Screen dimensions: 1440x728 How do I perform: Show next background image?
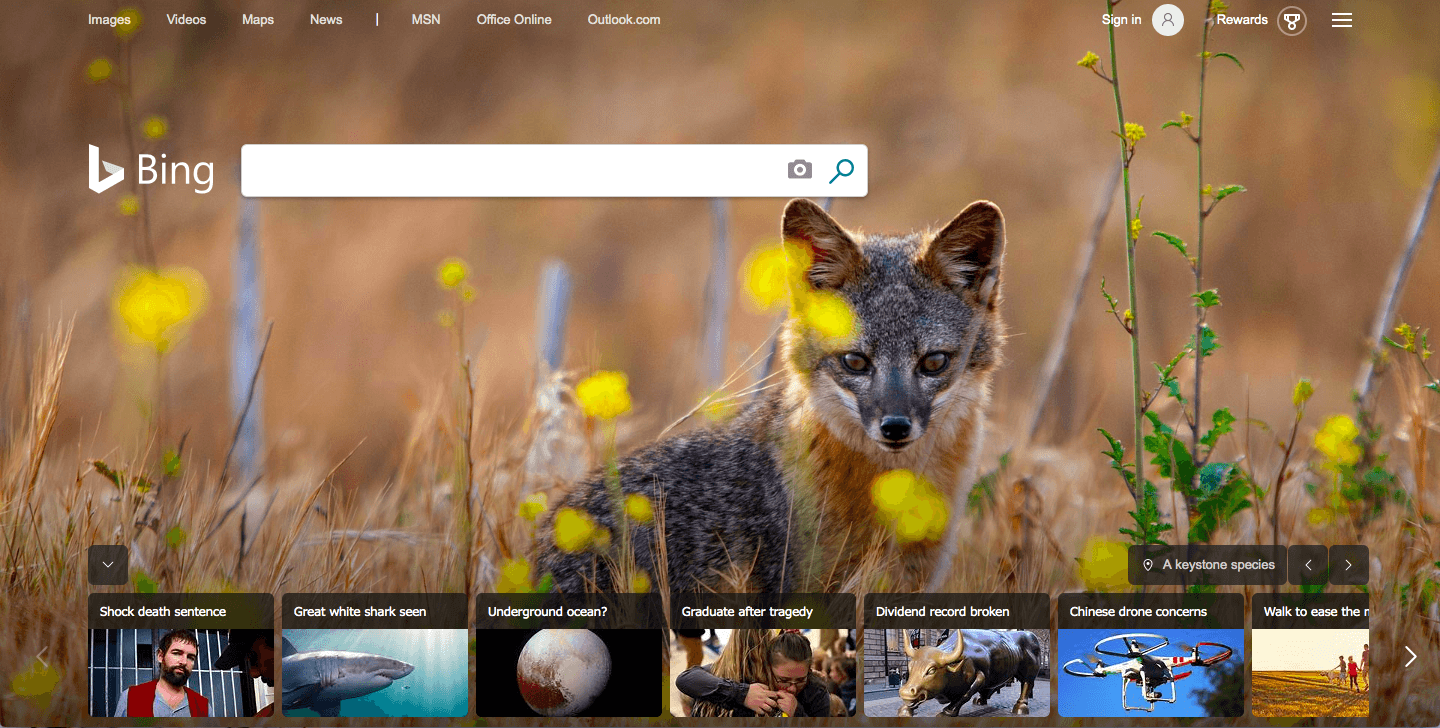[x=1348, y=565]
